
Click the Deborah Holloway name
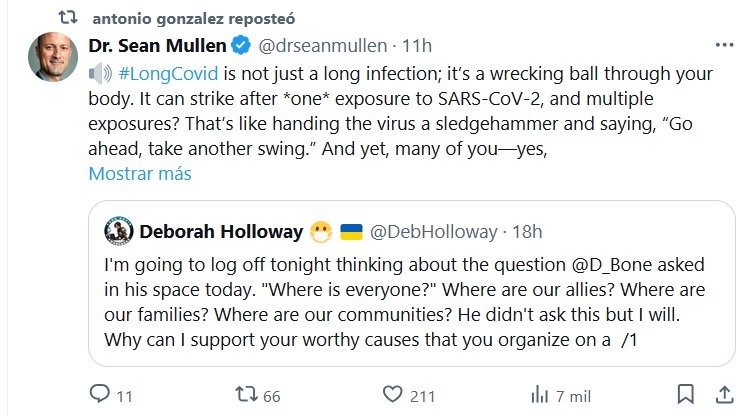tap(221, 232)
